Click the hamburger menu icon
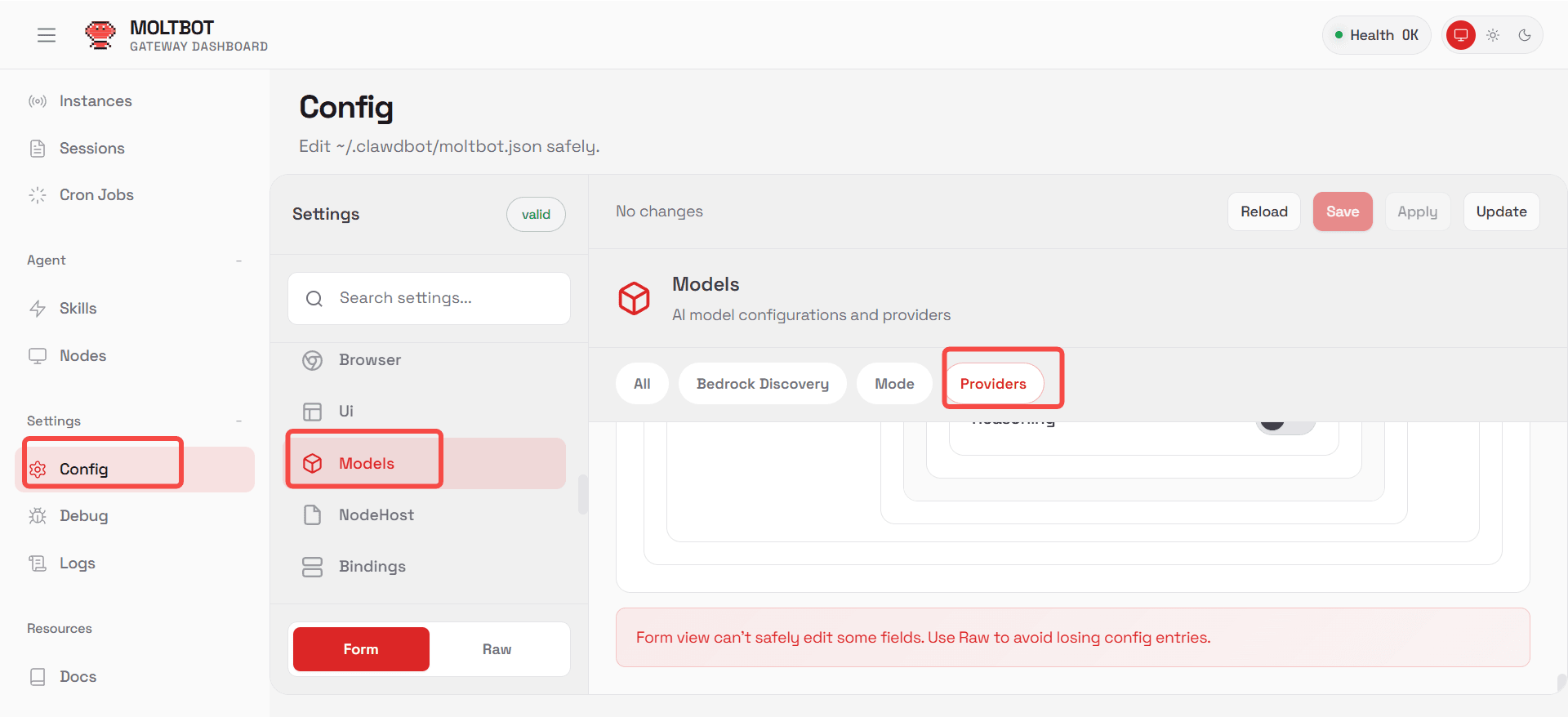The image size is (1568, 717). pos(47,35)
